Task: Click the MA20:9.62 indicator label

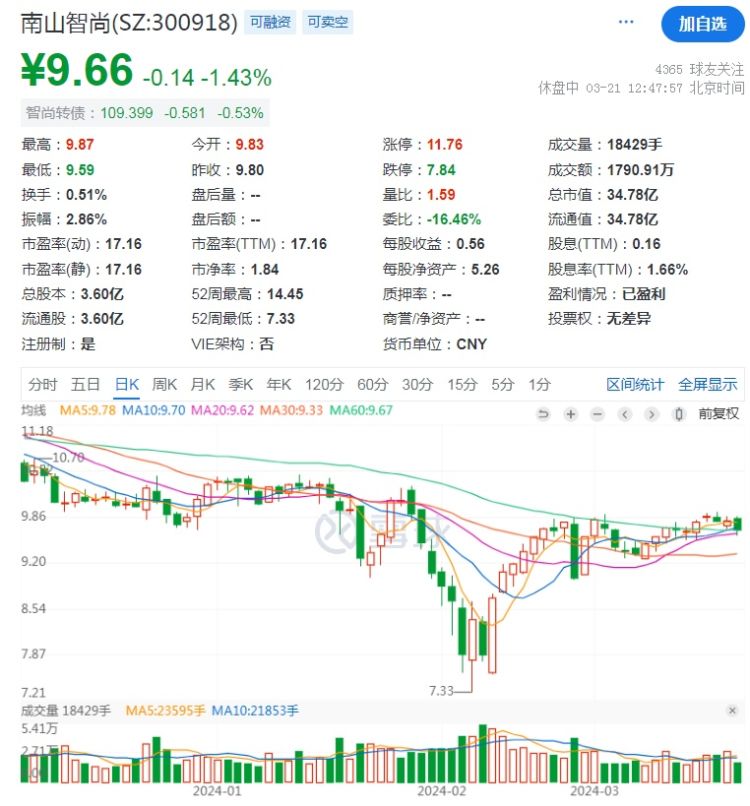Action: click(x=222, y=410)
